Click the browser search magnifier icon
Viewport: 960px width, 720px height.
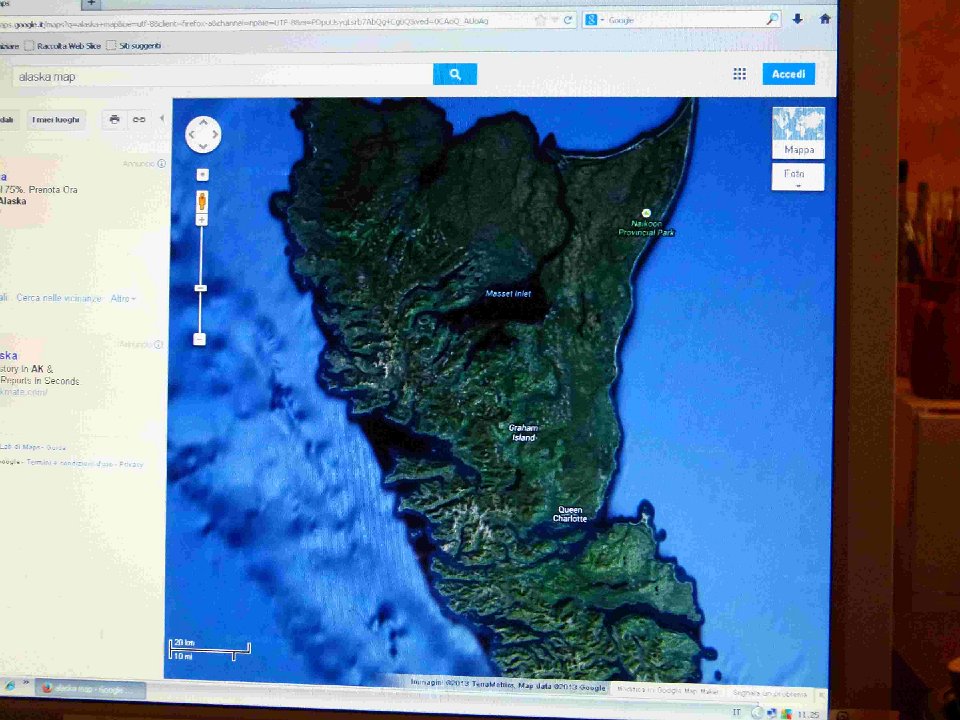pos(773,20)
